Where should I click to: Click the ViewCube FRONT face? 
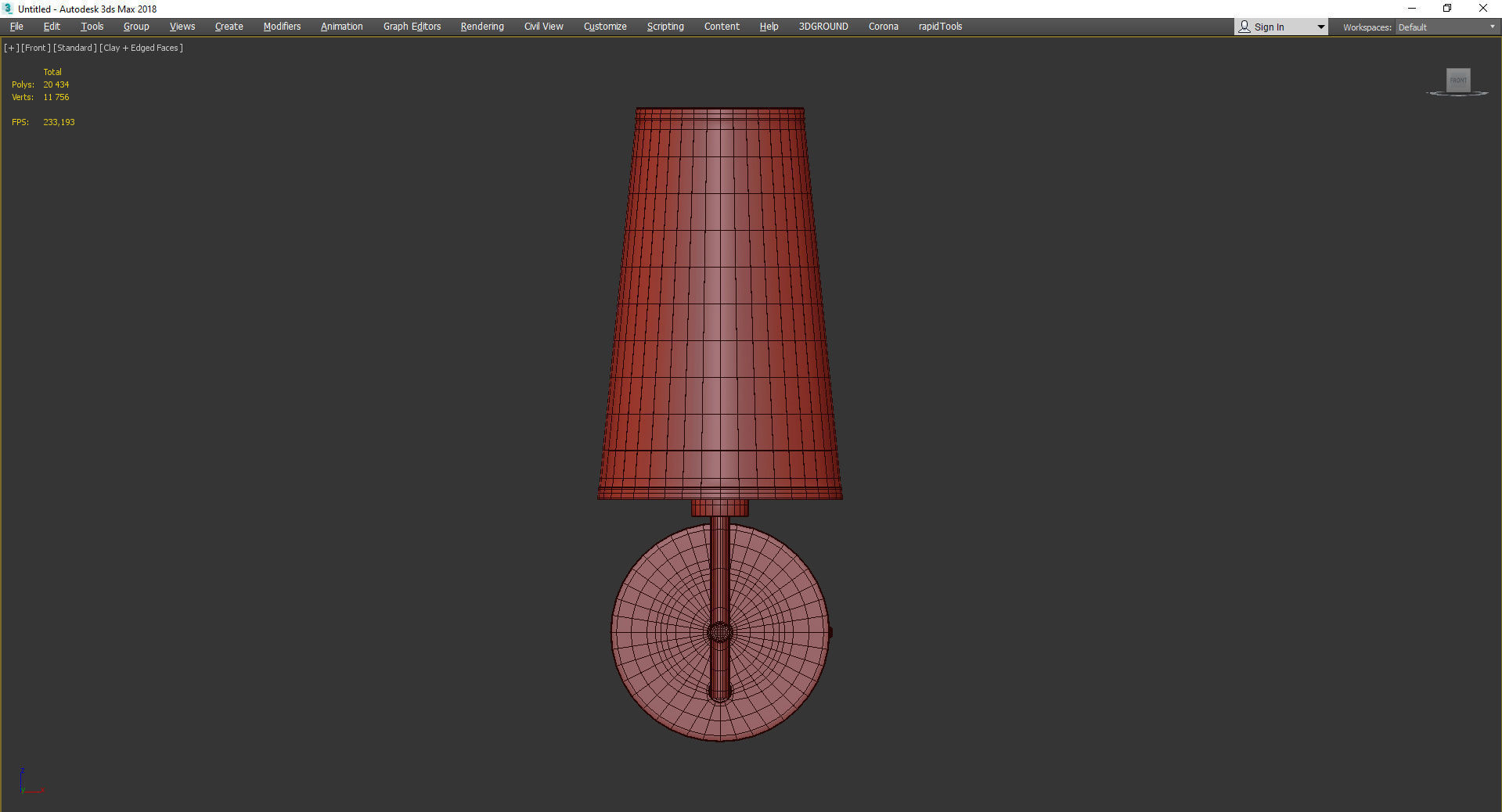point(1457,80)
